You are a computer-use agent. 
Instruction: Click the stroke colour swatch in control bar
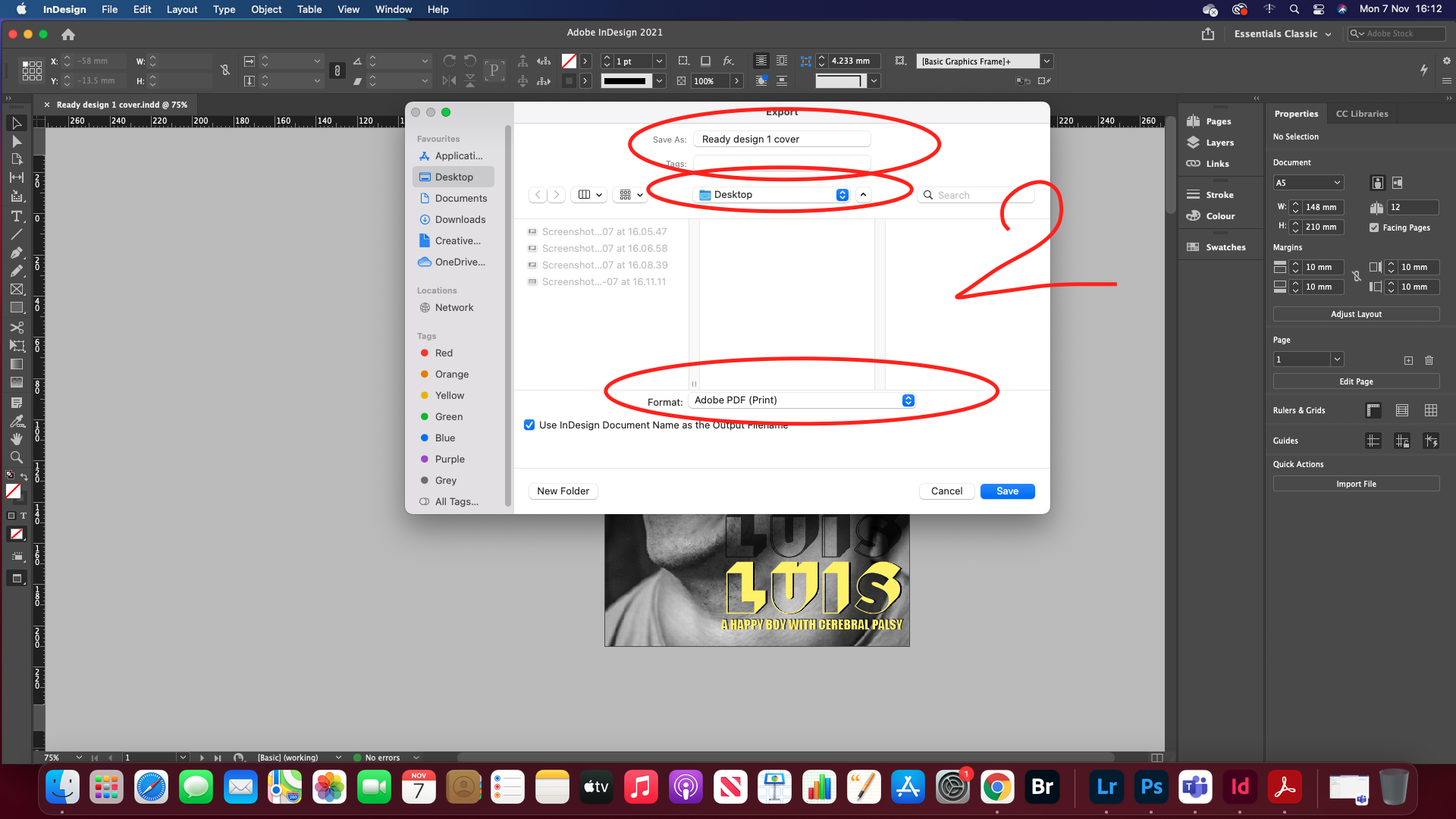[569, 81]
